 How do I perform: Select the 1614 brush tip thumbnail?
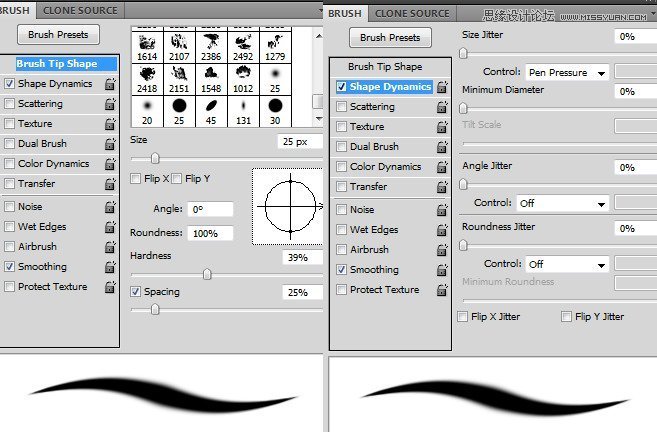148,47
